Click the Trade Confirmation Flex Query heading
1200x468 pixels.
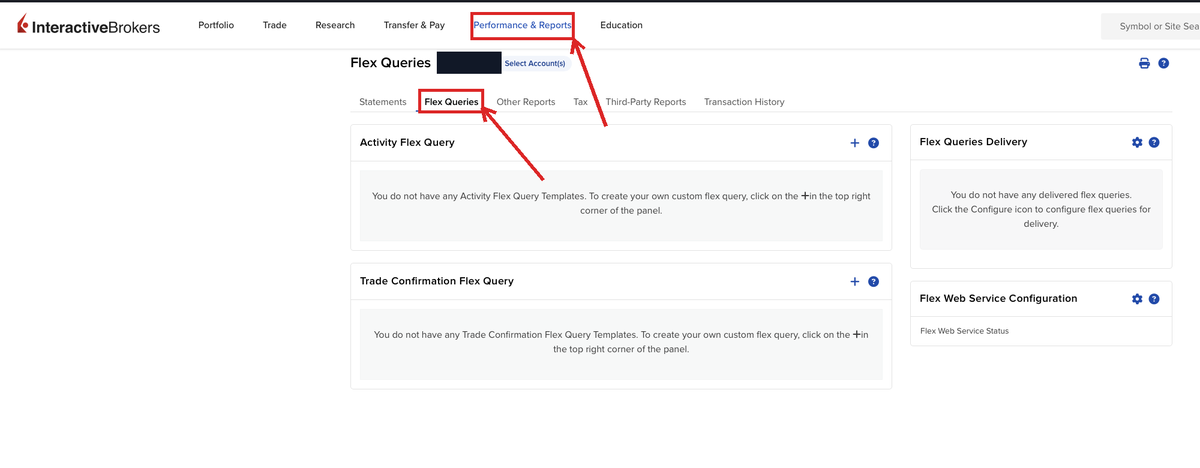437,281
